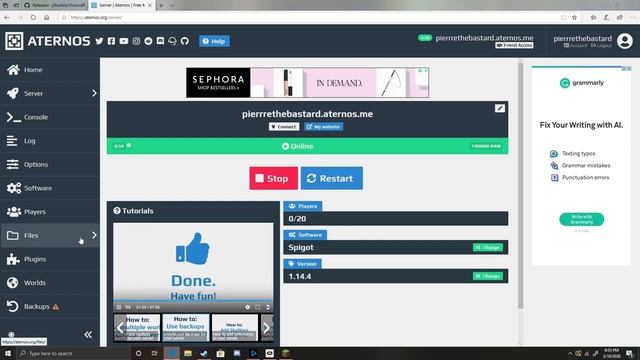The image size is (640, 360).
Task: Click the Aternos logo icon
Action: (14, 41)
